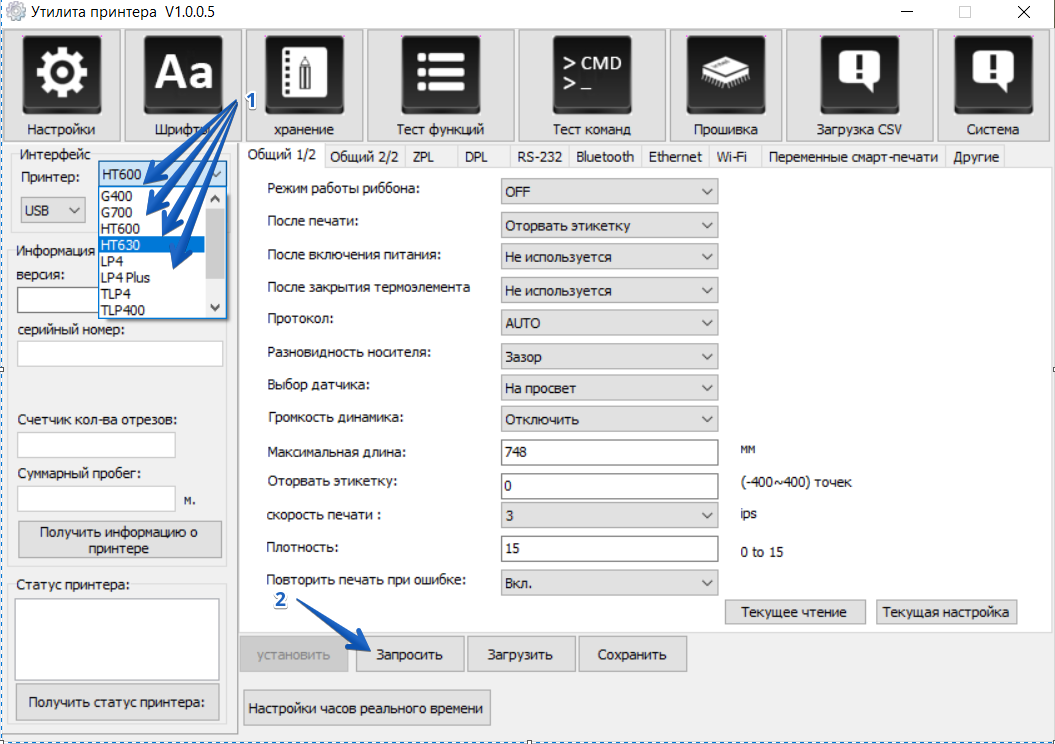
Task: Switch to the Bluetooth tab
Action: pos(604,157)
